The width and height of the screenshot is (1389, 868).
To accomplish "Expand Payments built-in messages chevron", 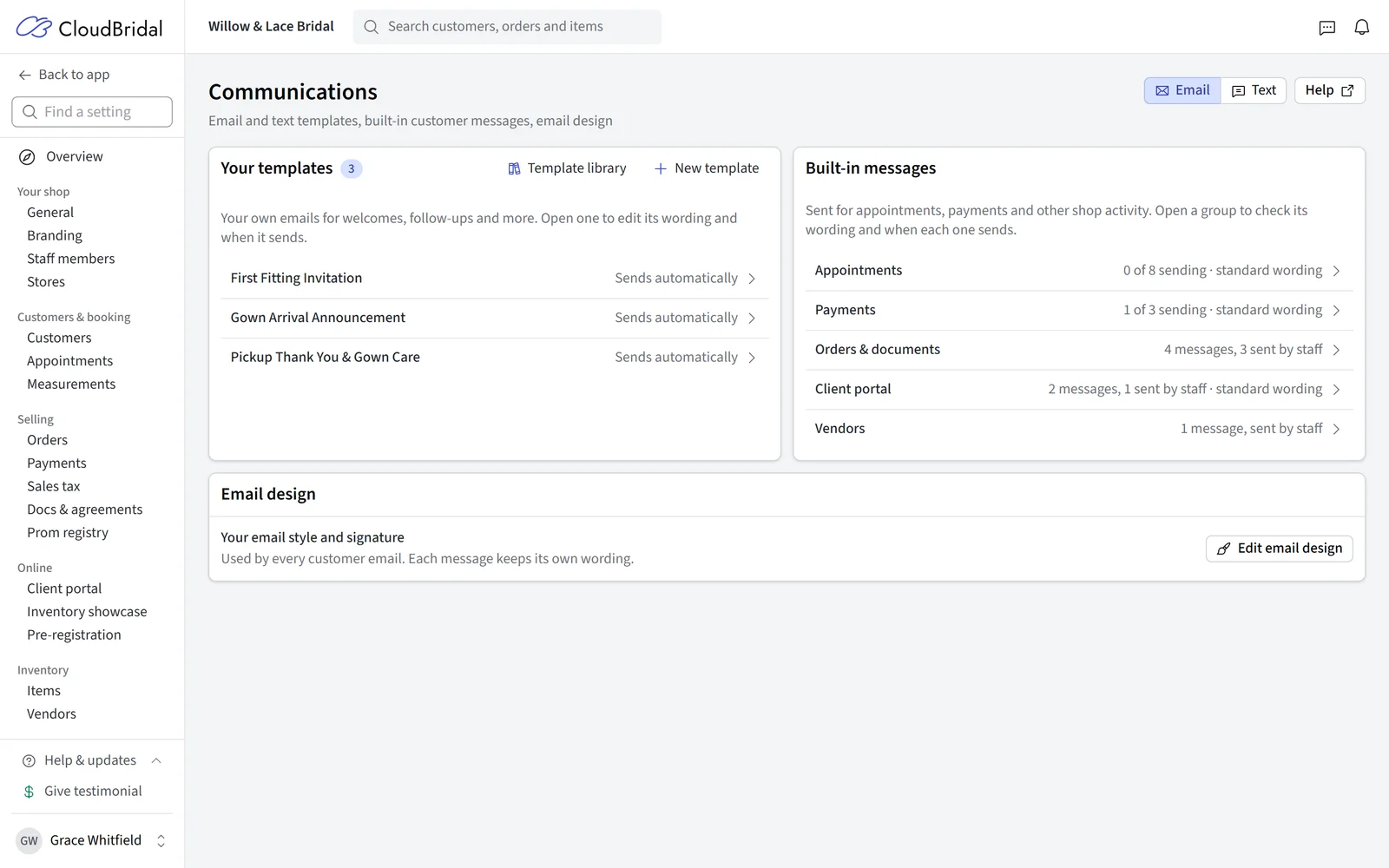I will pos(1336,311).
